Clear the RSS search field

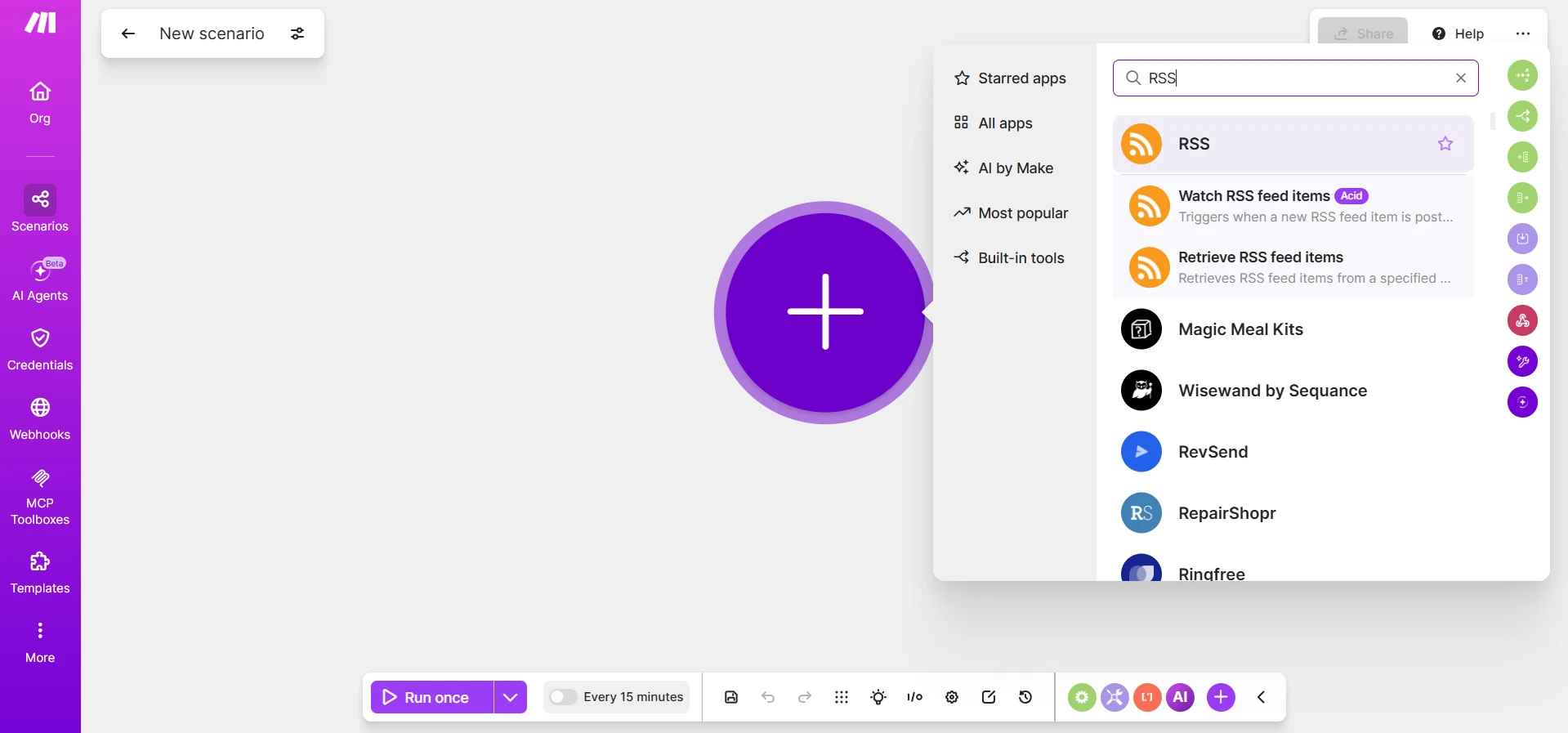1461,78
